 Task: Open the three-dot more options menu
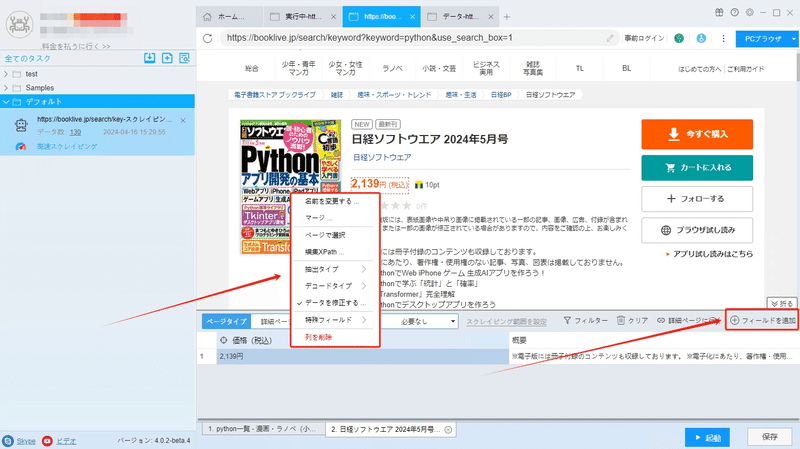click(x=723, y=38)
